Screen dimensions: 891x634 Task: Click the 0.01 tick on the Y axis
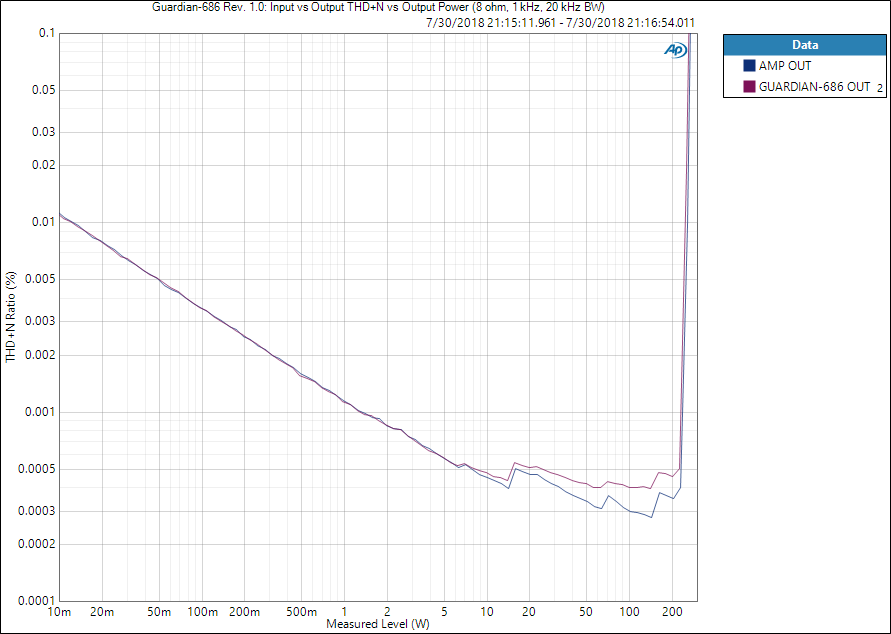pos(44,222)
